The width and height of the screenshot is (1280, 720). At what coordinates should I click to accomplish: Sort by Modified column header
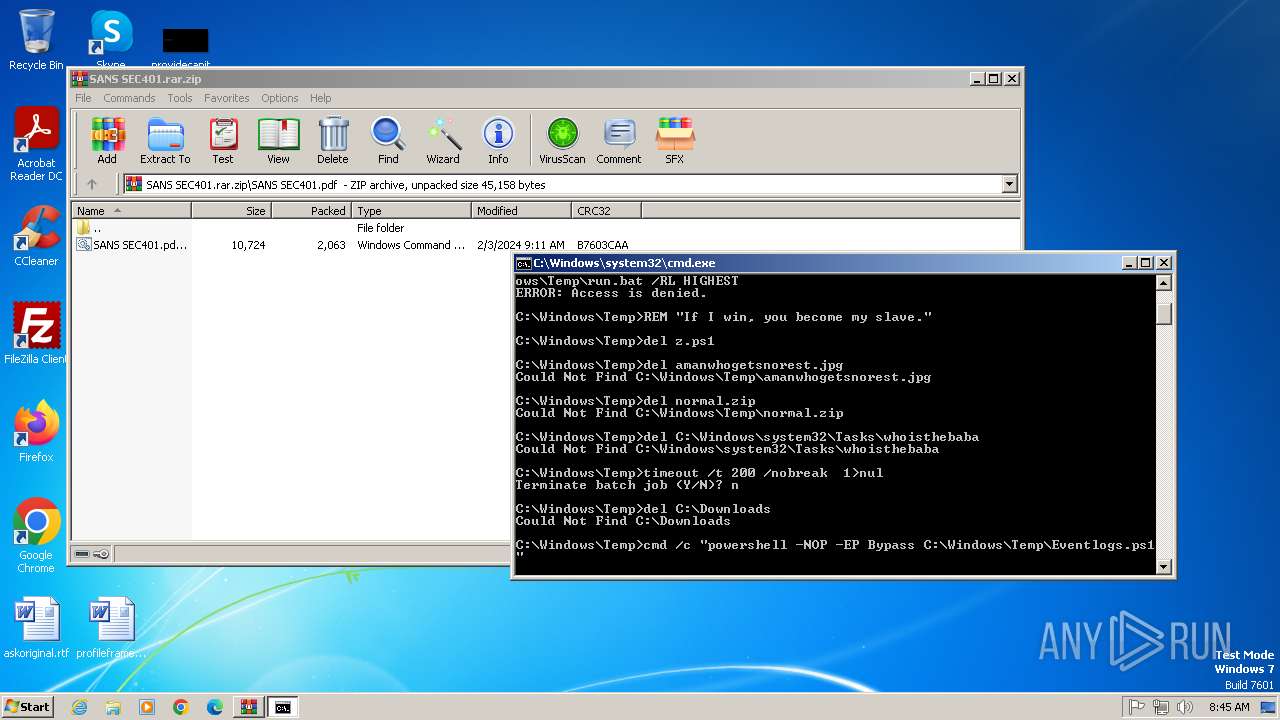coord(521,211)
